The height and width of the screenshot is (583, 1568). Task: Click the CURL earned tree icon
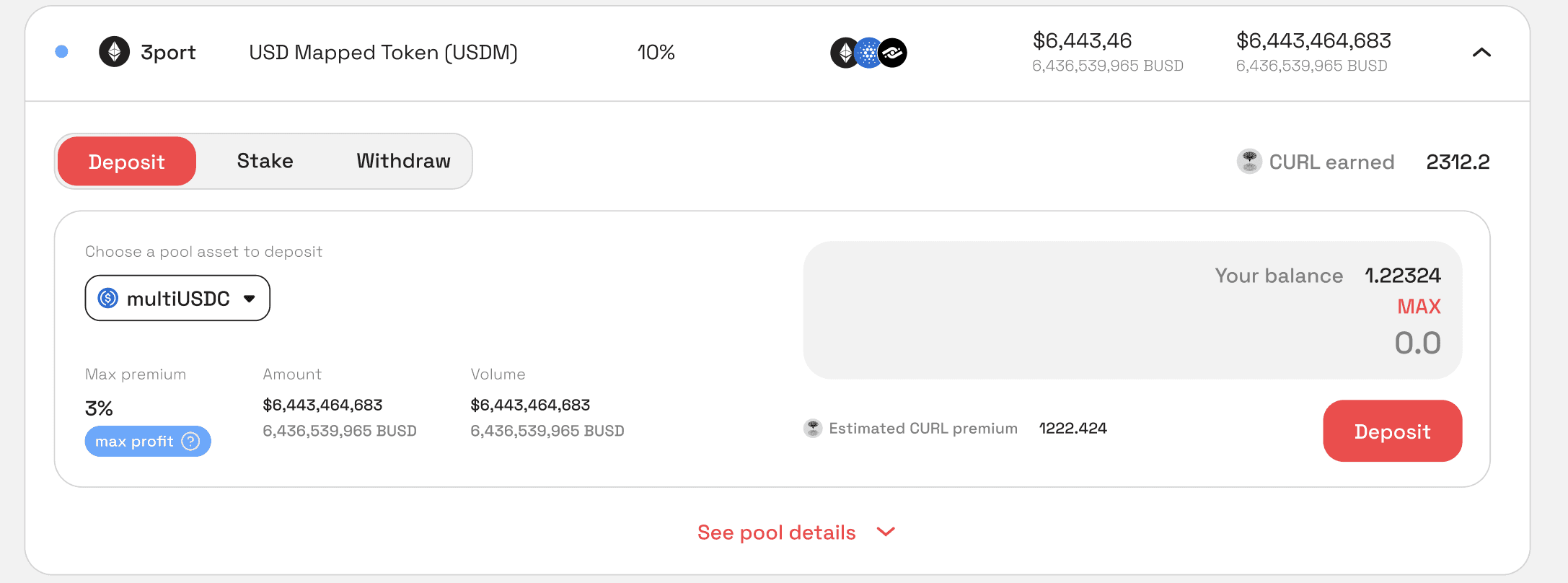pos(1249,162)
